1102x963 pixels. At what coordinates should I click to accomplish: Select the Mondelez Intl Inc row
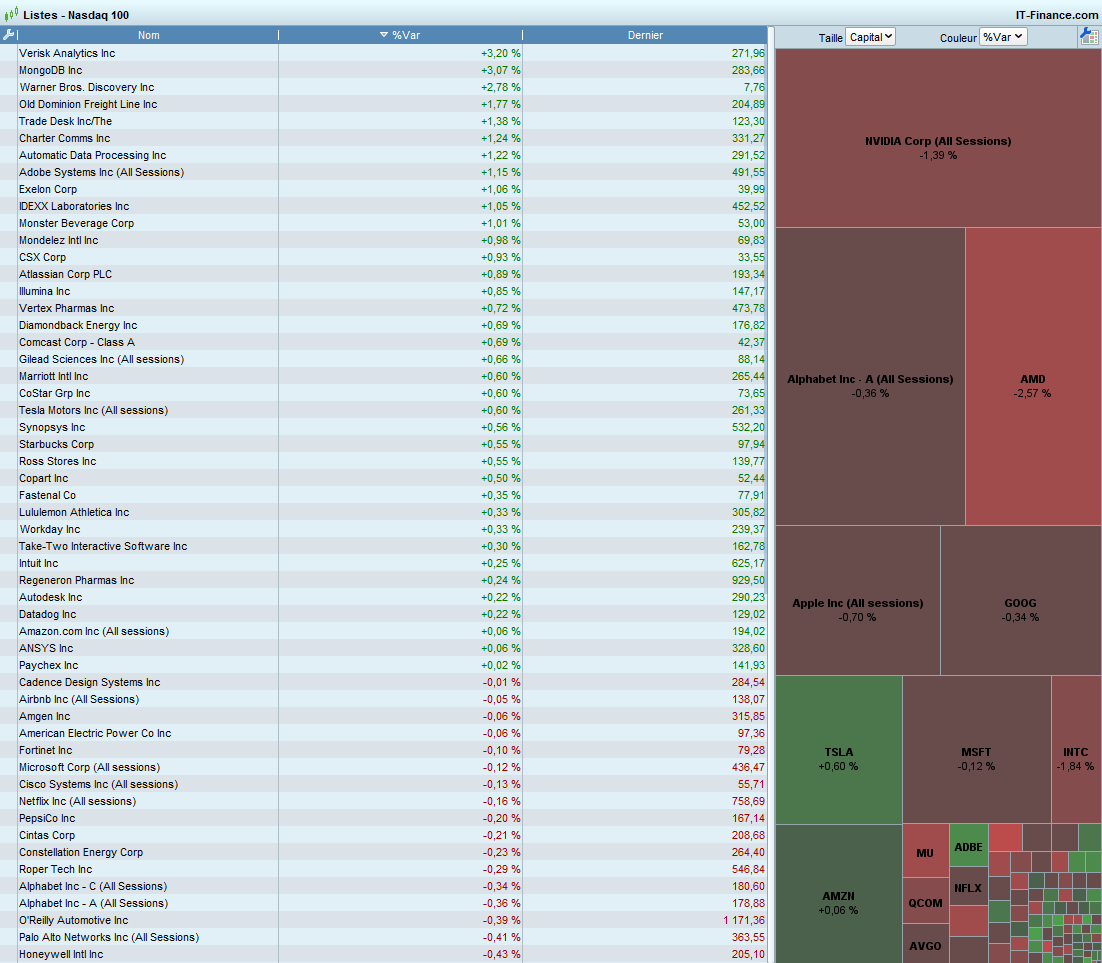[x=383, y=240]
